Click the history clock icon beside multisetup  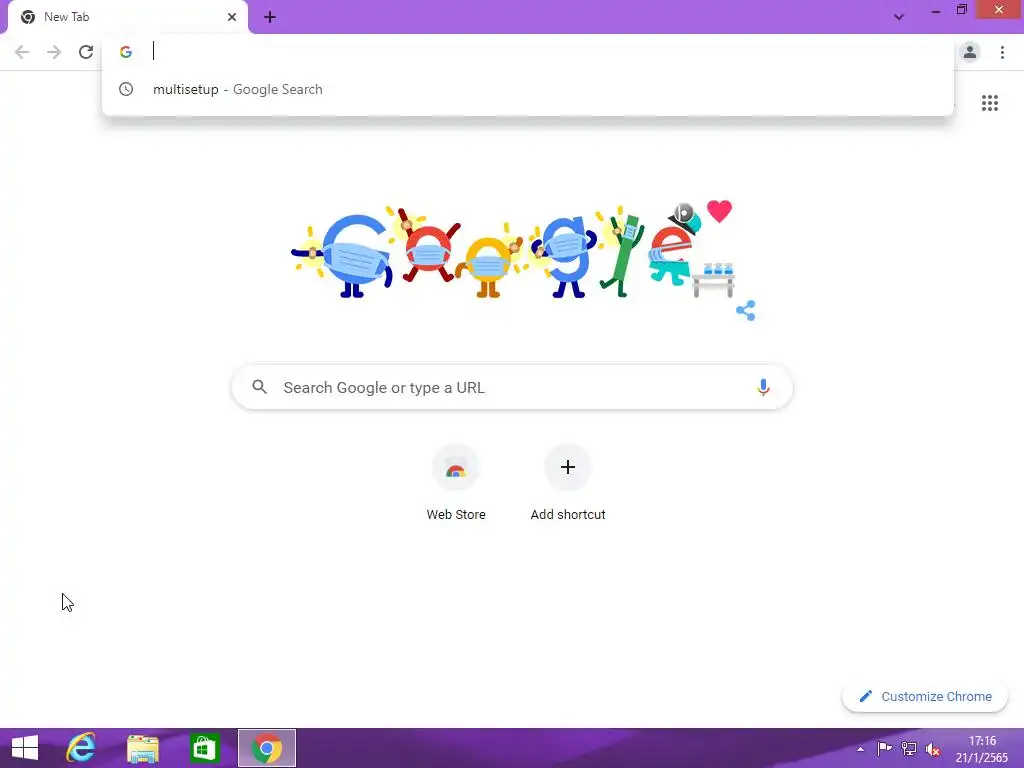click(126, 89)
